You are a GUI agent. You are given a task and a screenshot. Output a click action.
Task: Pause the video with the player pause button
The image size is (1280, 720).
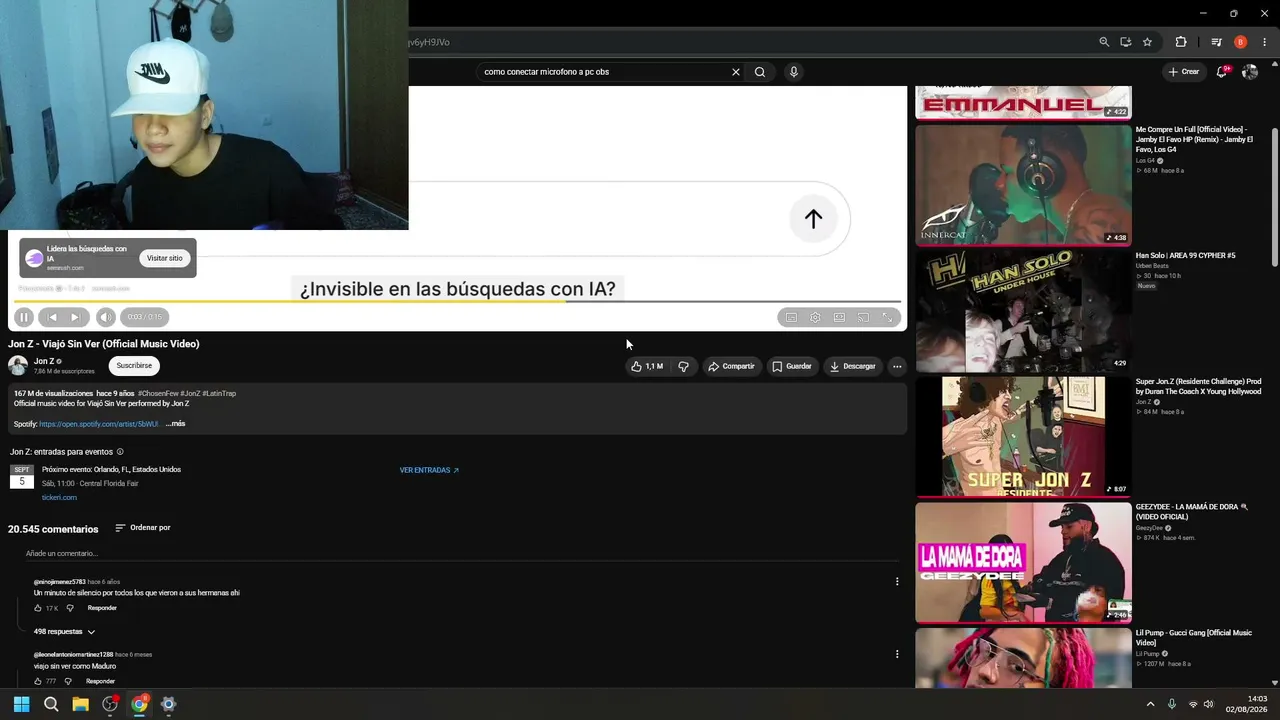tap(23, 317)
